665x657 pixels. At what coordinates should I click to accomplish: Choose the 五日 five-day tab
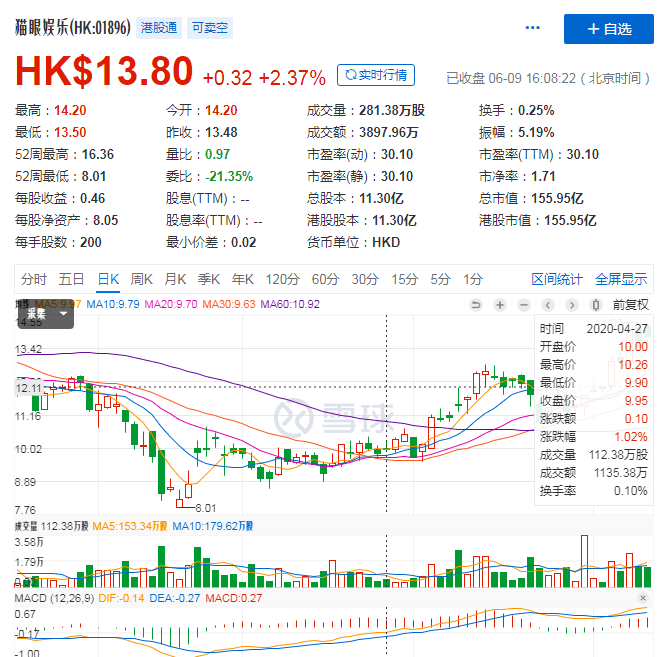point(71,279)
